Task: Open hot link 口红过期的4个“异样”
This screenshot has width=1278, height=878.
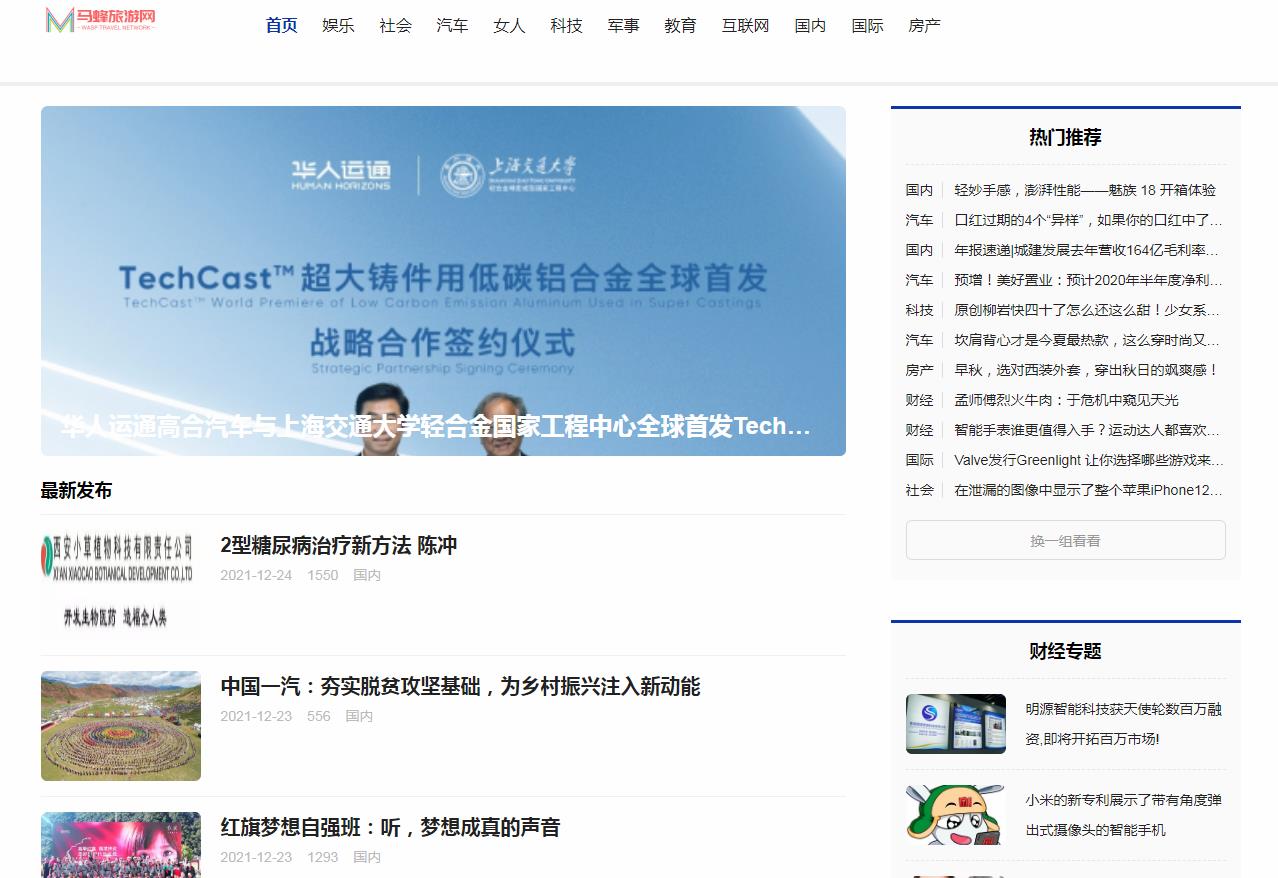Action: click(x=1088, y=220)
